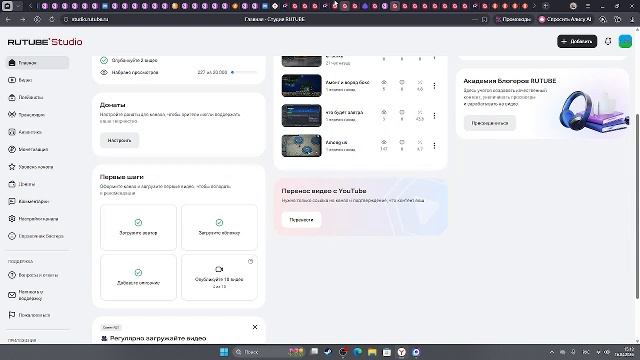
Task: Open the notifications bell icon
Action: point(608,41)
